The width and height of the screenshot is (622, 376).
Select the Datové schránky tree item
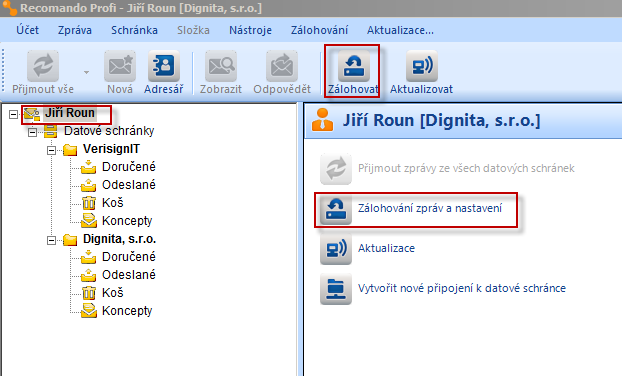click(109, 131)
